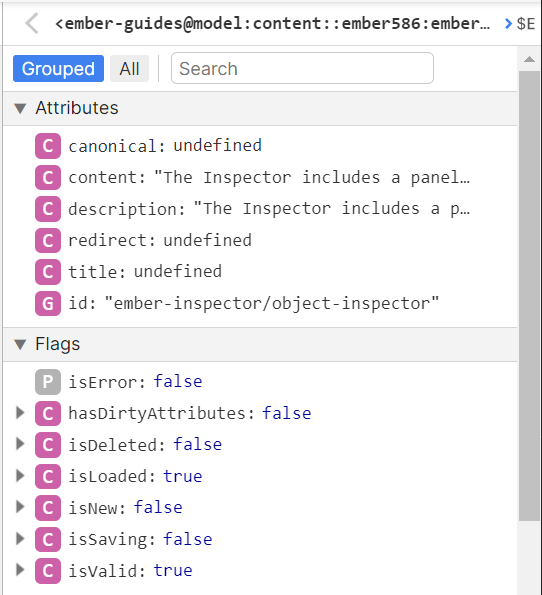
Task: Focus the property Search field
Action: point(302,68)
